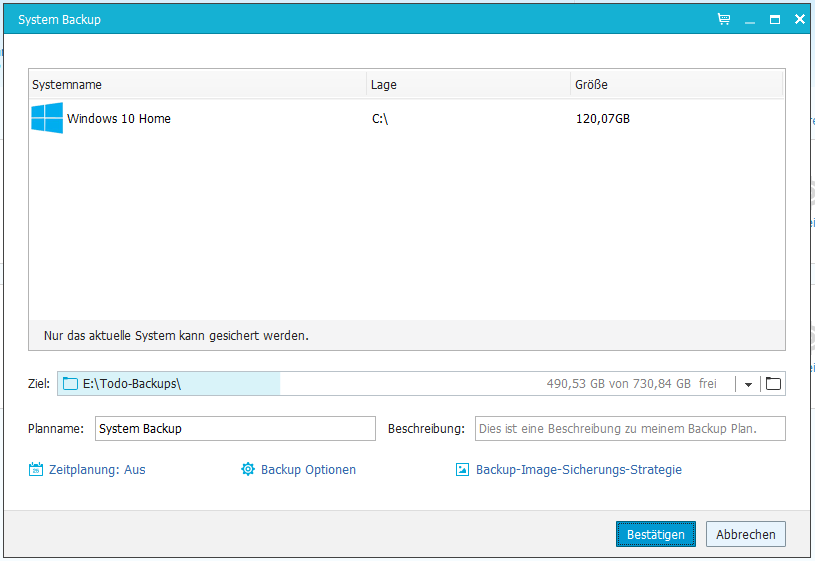Click the calendar icon next to Zeitplanung
This screenshot has height=561, width=815.
click(x=36, y=469)
